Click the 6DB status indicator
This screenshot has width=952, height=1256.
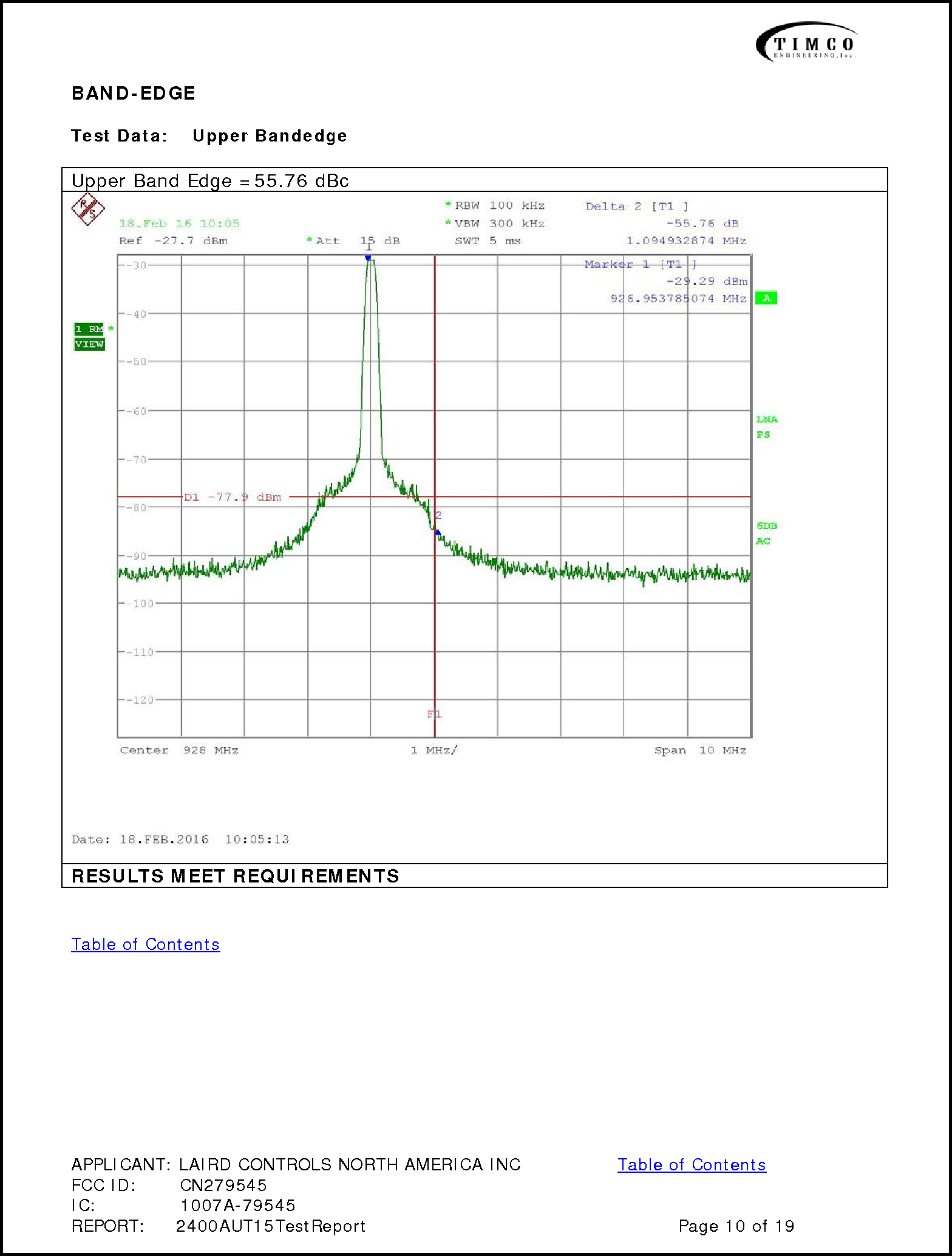point(766,526)
